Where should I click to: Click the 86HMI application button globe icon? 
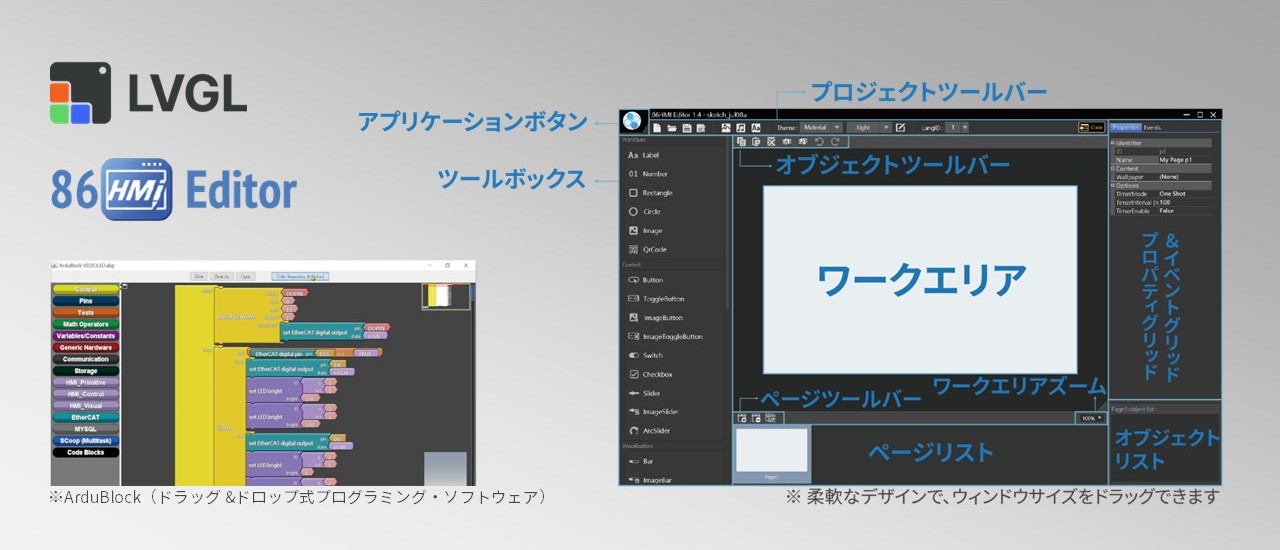point(632,121)
